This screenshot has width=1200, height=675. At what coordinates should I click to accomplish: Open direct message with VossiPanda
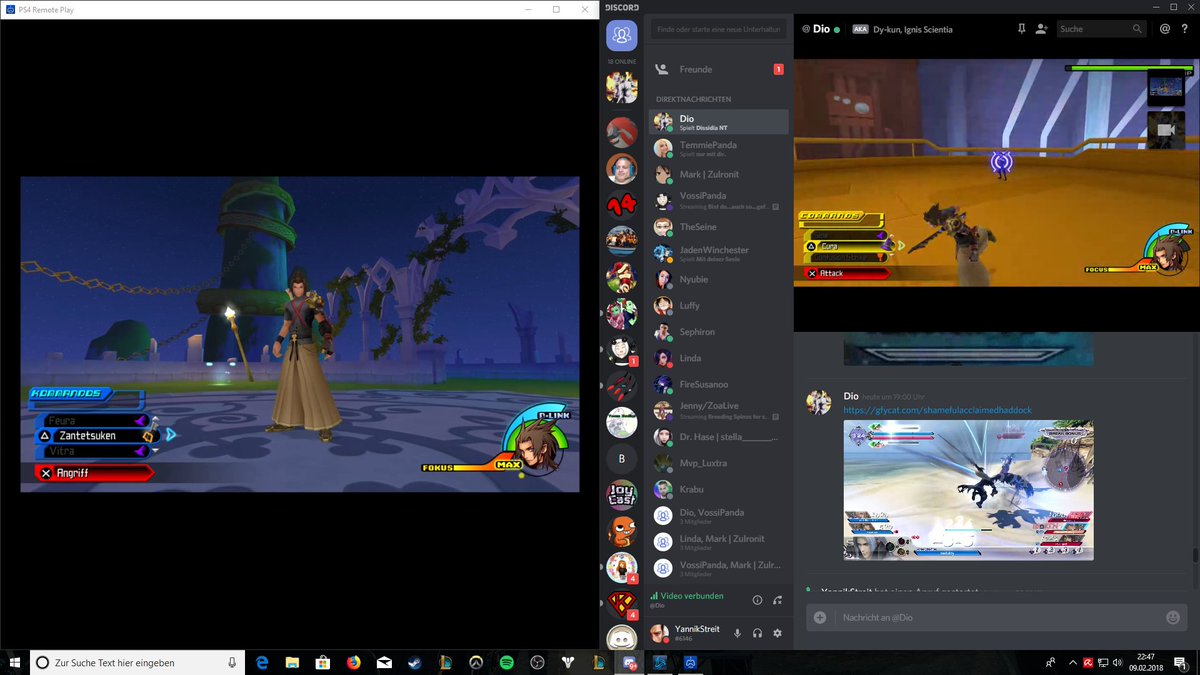coord(718,200)
